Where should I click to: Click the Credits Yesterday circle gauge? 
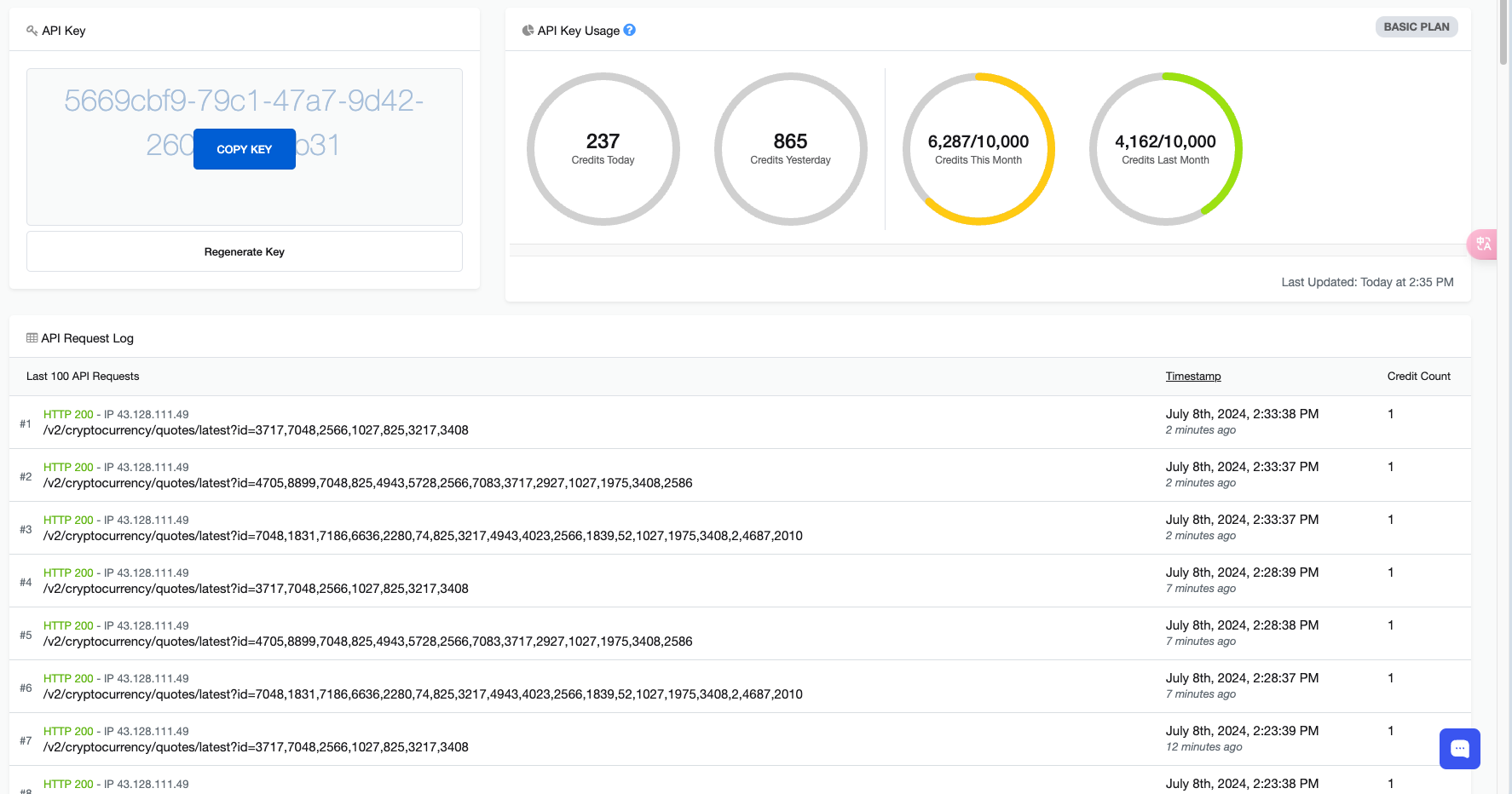[x=790, y=149]
